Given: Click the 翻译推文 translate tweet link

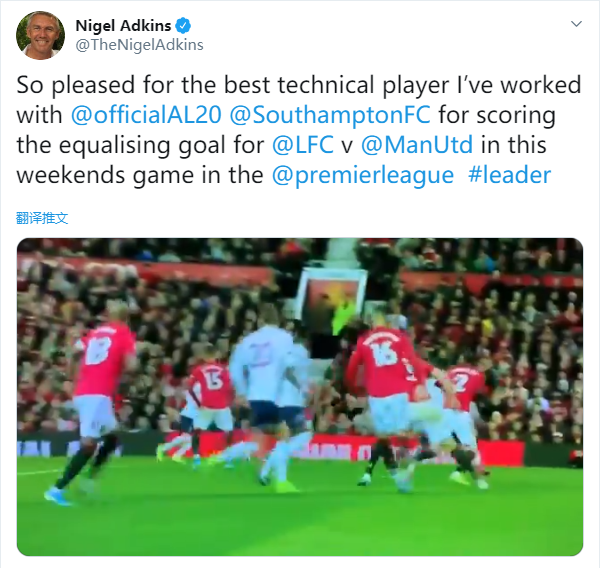Looking at the screenshot, I should (42, 218).
